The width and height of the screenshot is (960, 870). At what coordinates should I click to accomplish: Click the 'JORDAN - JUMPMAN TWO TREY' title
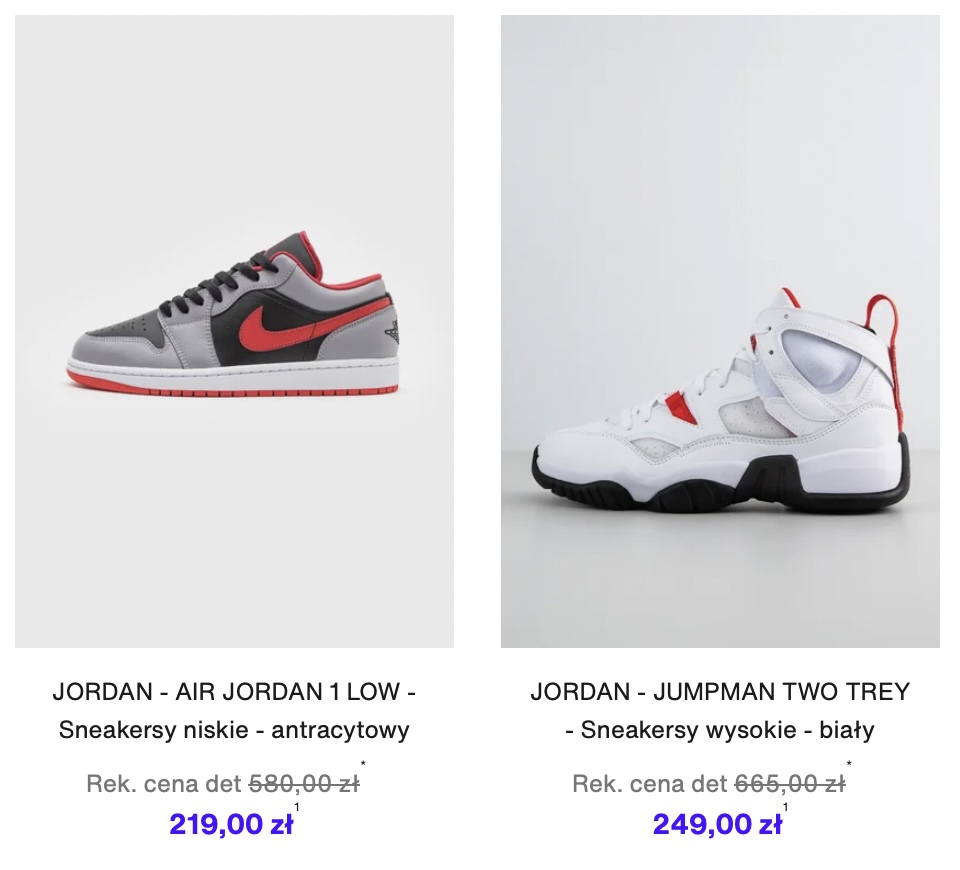720,692
